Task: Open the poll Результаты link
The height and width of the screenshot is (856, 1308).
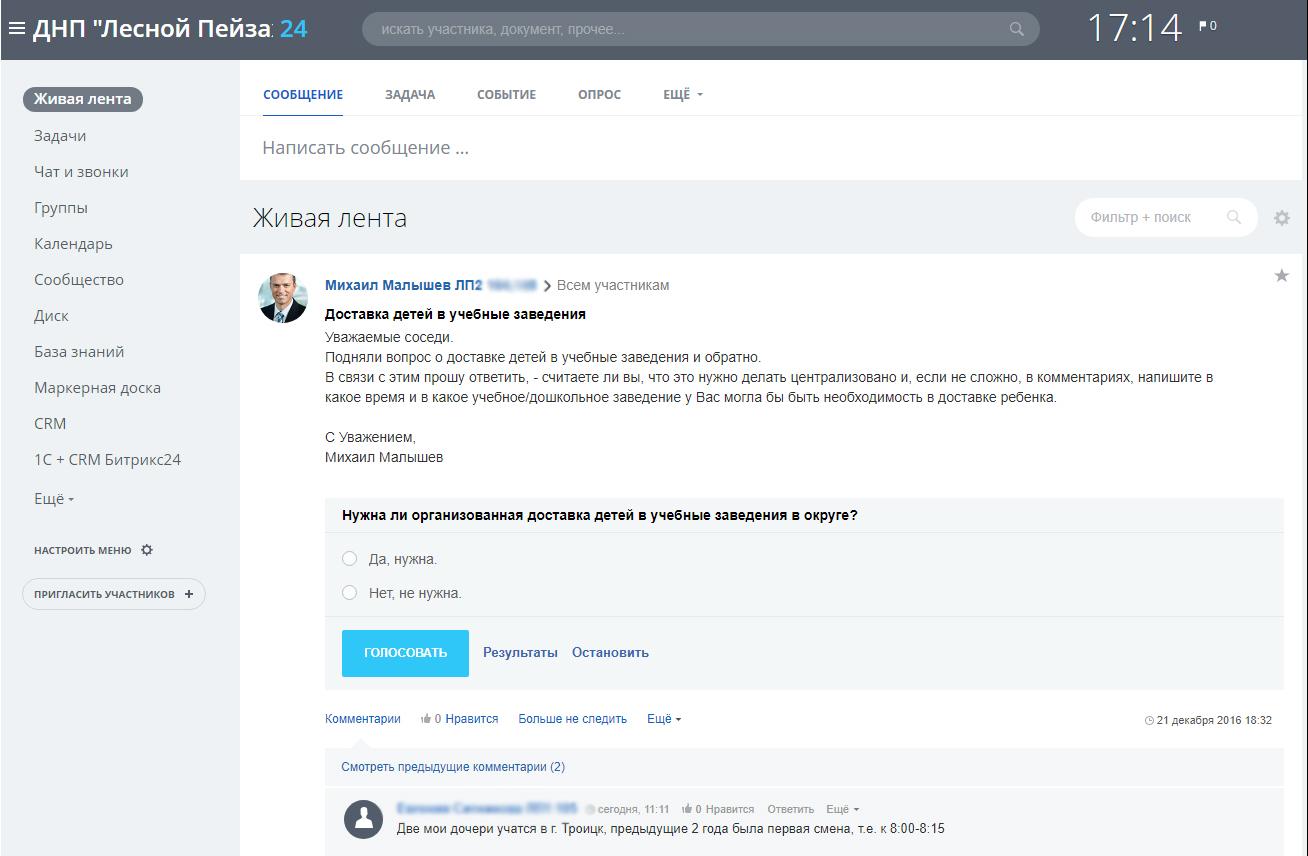Action: pyautogui.click(x=520, y=653)
